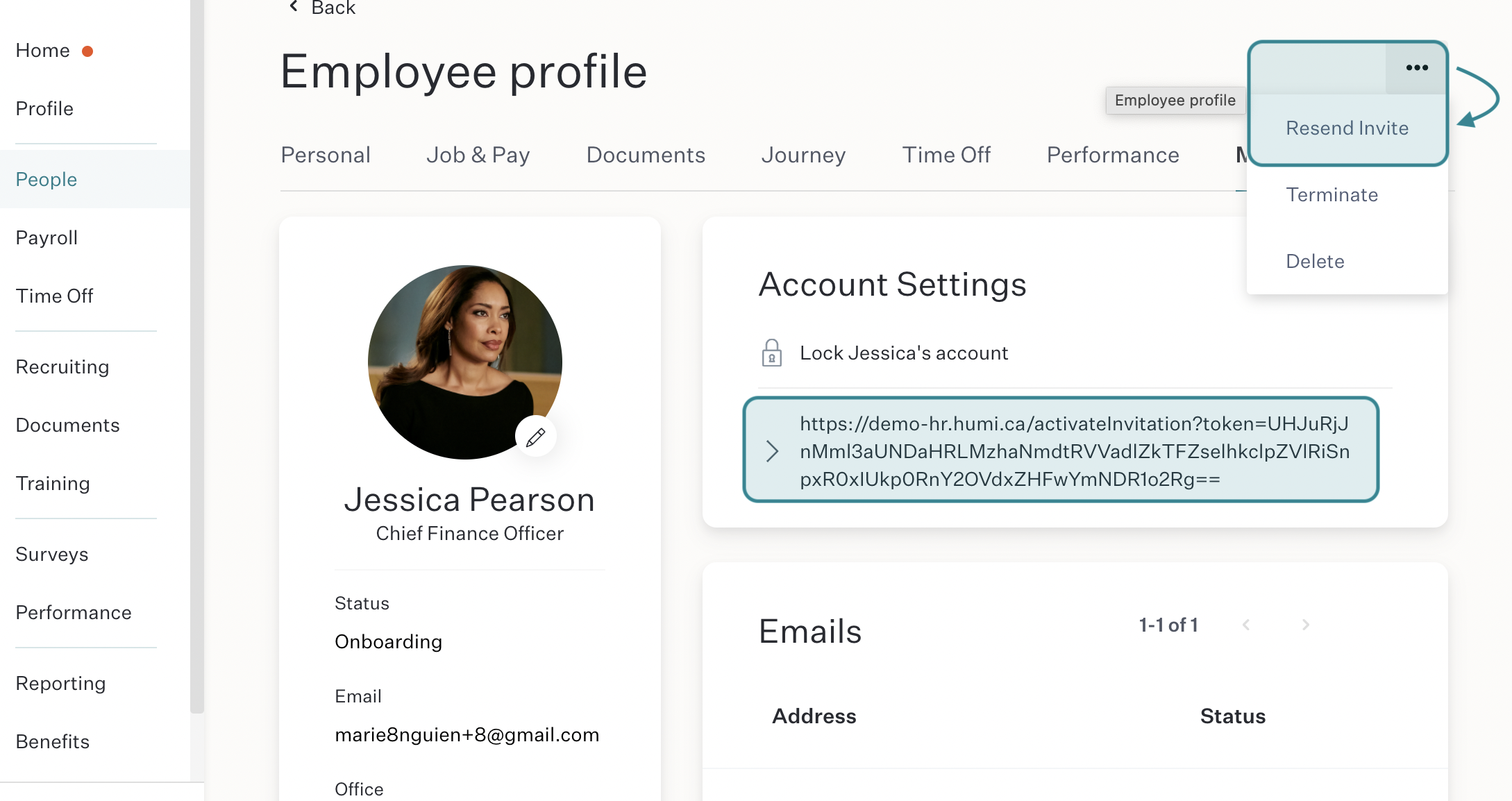Switch to the Performance profile tab

(x=1113, y=155)
